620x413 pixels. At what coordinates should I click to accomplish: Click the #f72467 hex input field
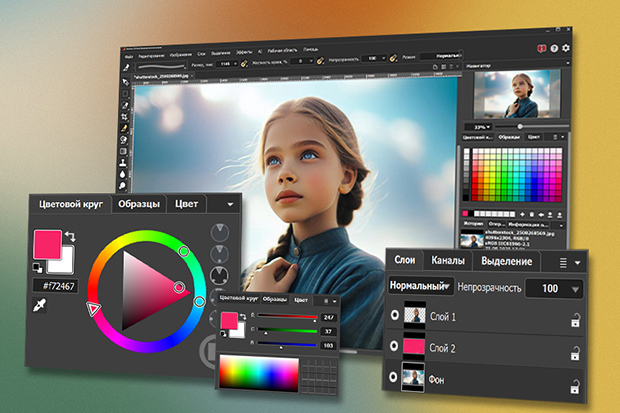pos(55,286)
